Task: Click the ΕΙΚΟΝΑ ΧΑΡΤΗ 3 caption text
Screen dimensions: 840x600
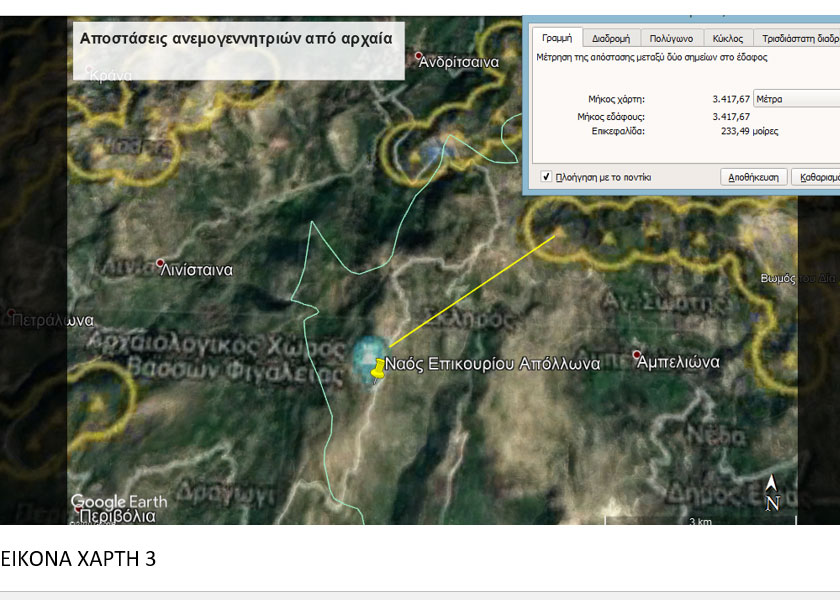Action: [x=78, y=559]
